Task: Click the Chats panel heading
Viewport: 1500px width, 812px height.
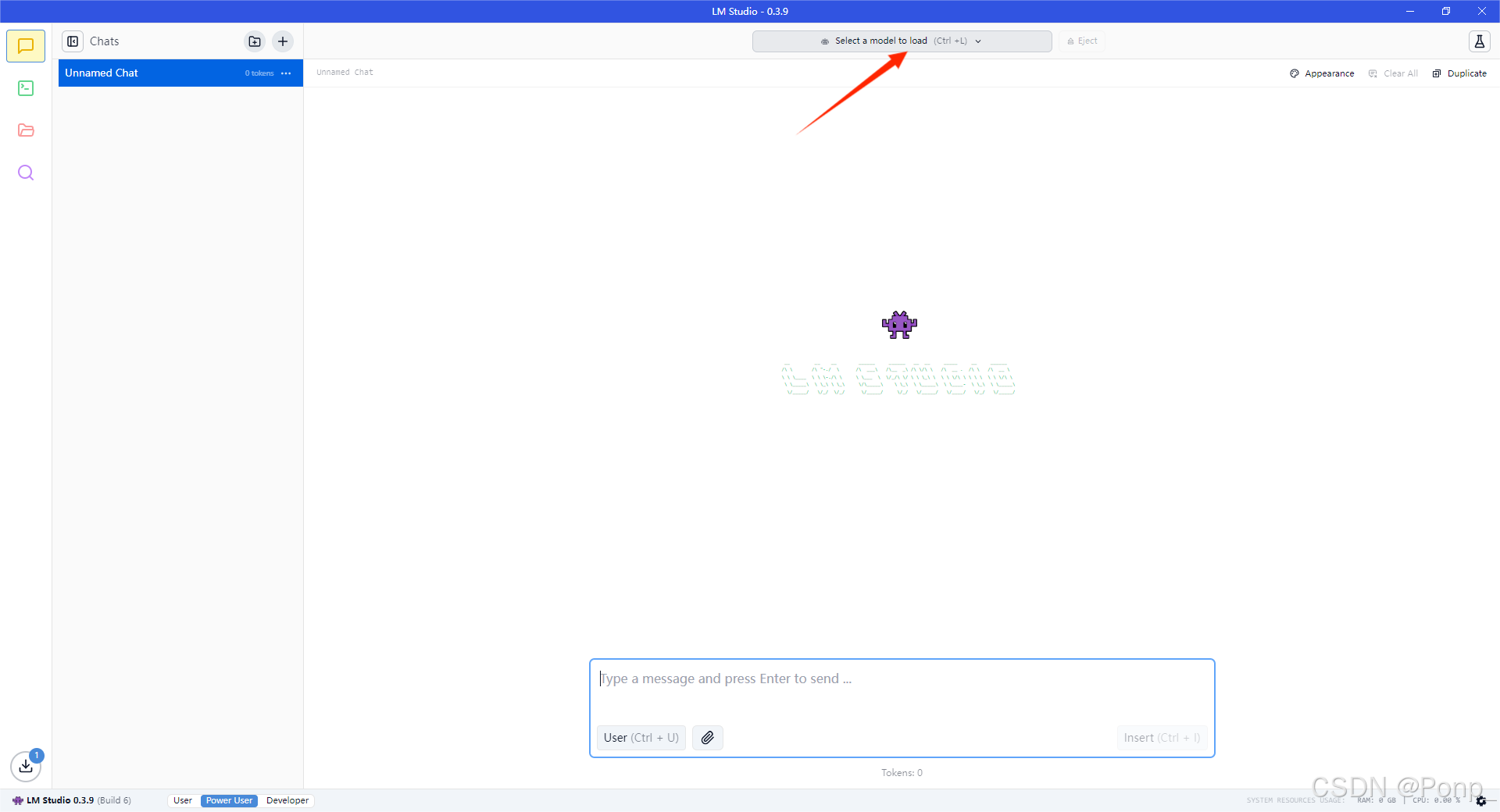Action: (x=104, y=41)
